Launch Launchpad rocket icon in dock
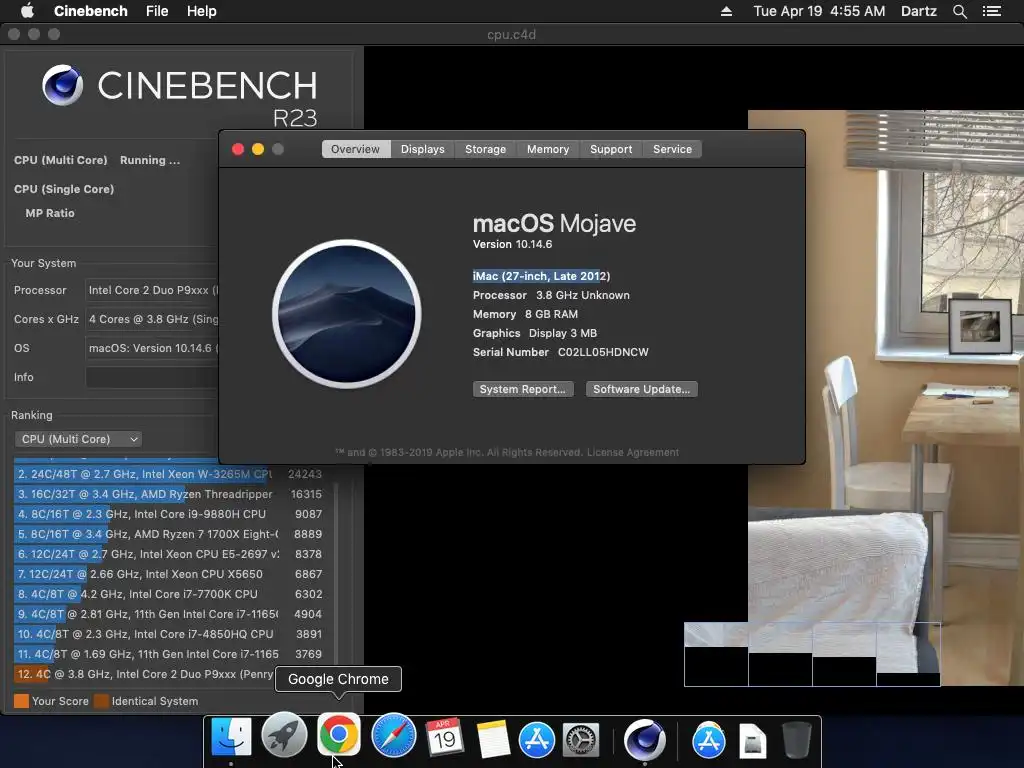Image resolution: width=1024 pixels, height=768 pixels. pos(284,735)
